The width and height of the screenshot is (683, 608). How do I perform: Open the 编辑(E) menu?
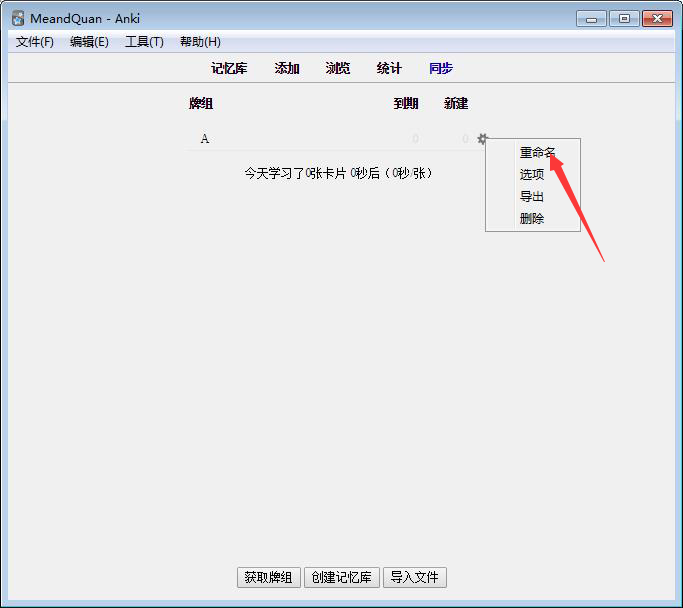(89, 42)
